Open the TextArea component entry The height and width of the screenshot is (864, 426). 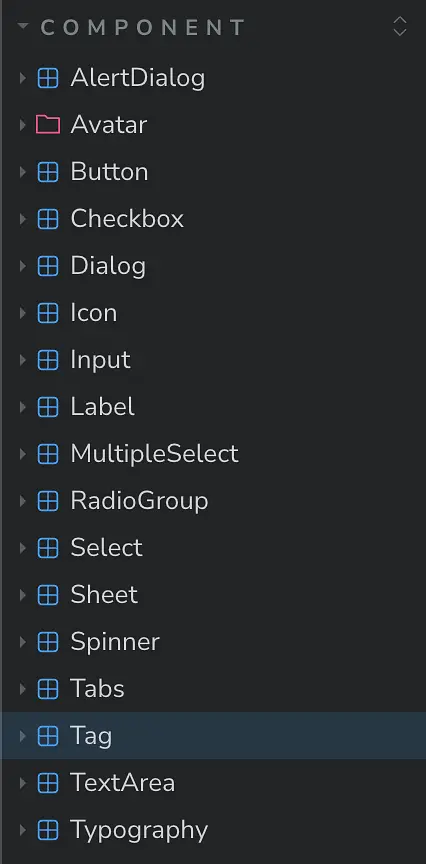pos(122,783)
